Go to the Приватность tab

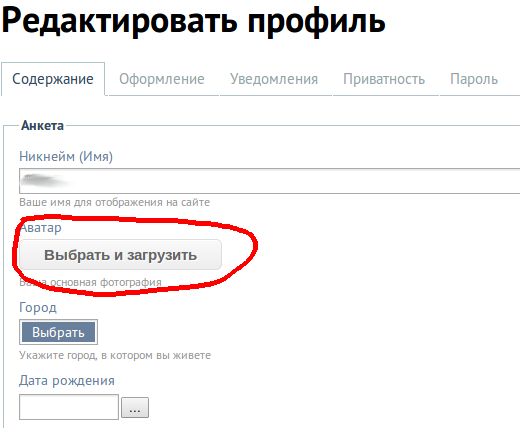[x=384, y=79]
